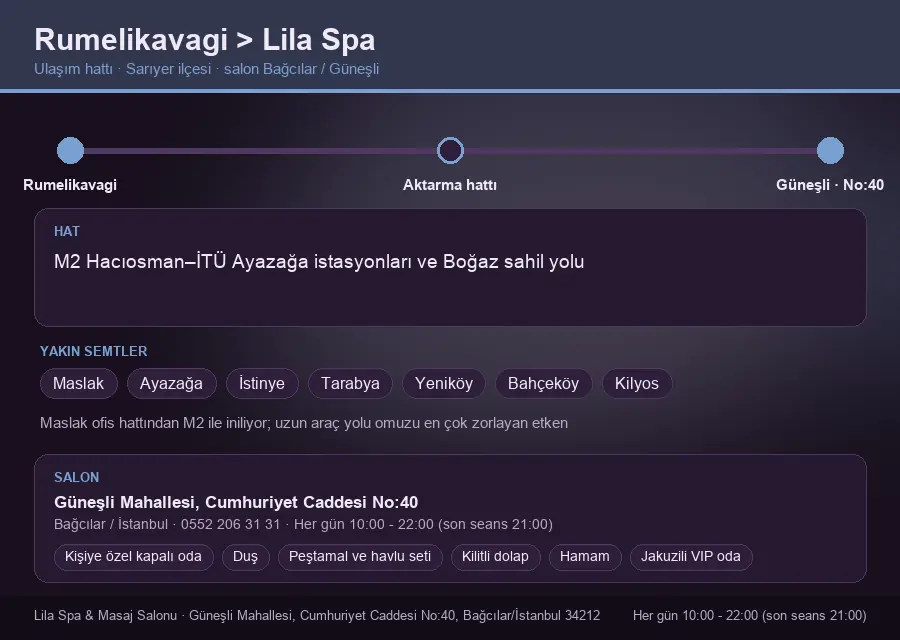Viewport: 900px width, 640px height.
Task: Click the Rumelikavagi start node on route line
Action: [71, 150]
